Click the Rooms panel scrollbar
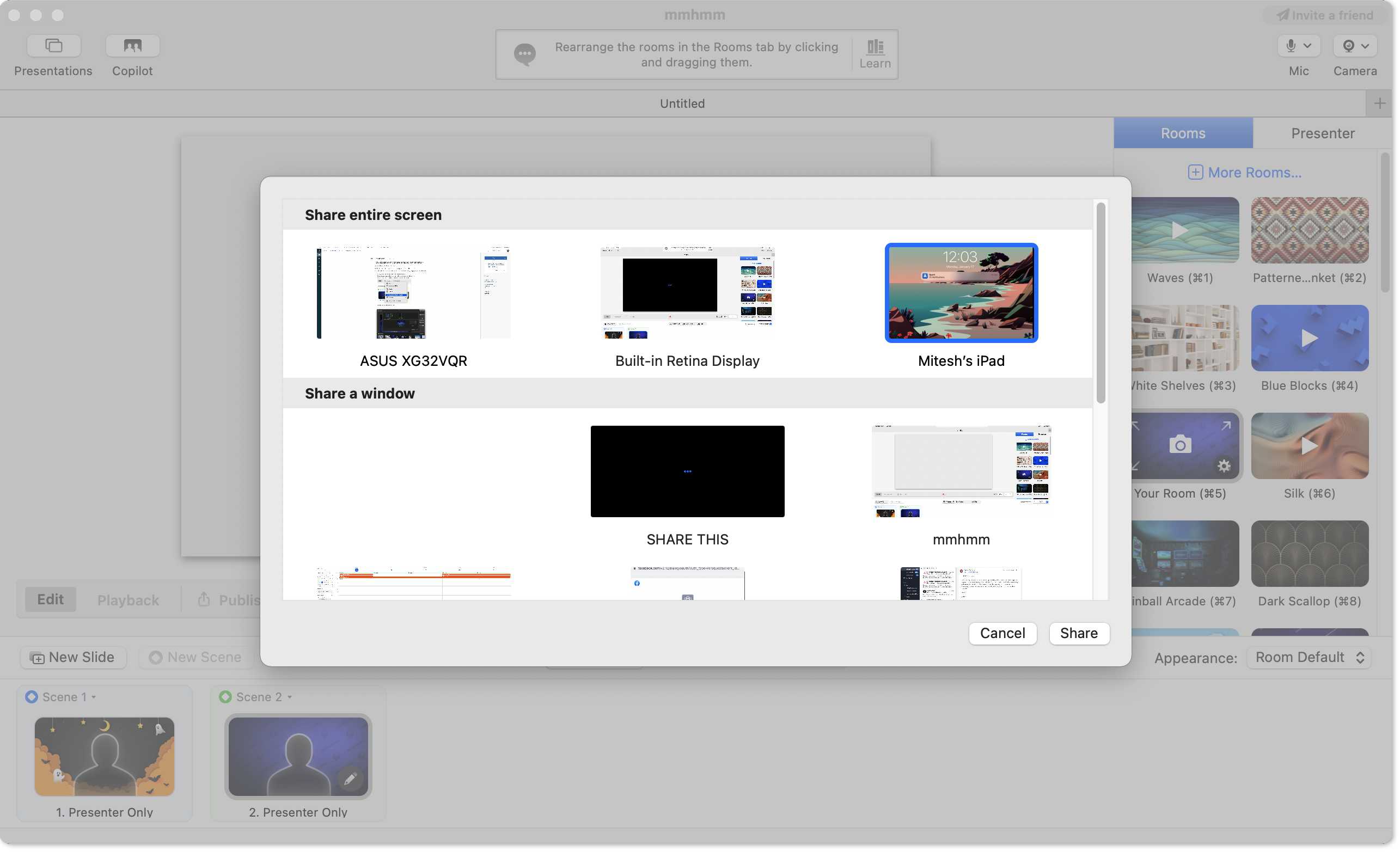Screen dimensions: 1400x852 click(x=1386, y=223)
